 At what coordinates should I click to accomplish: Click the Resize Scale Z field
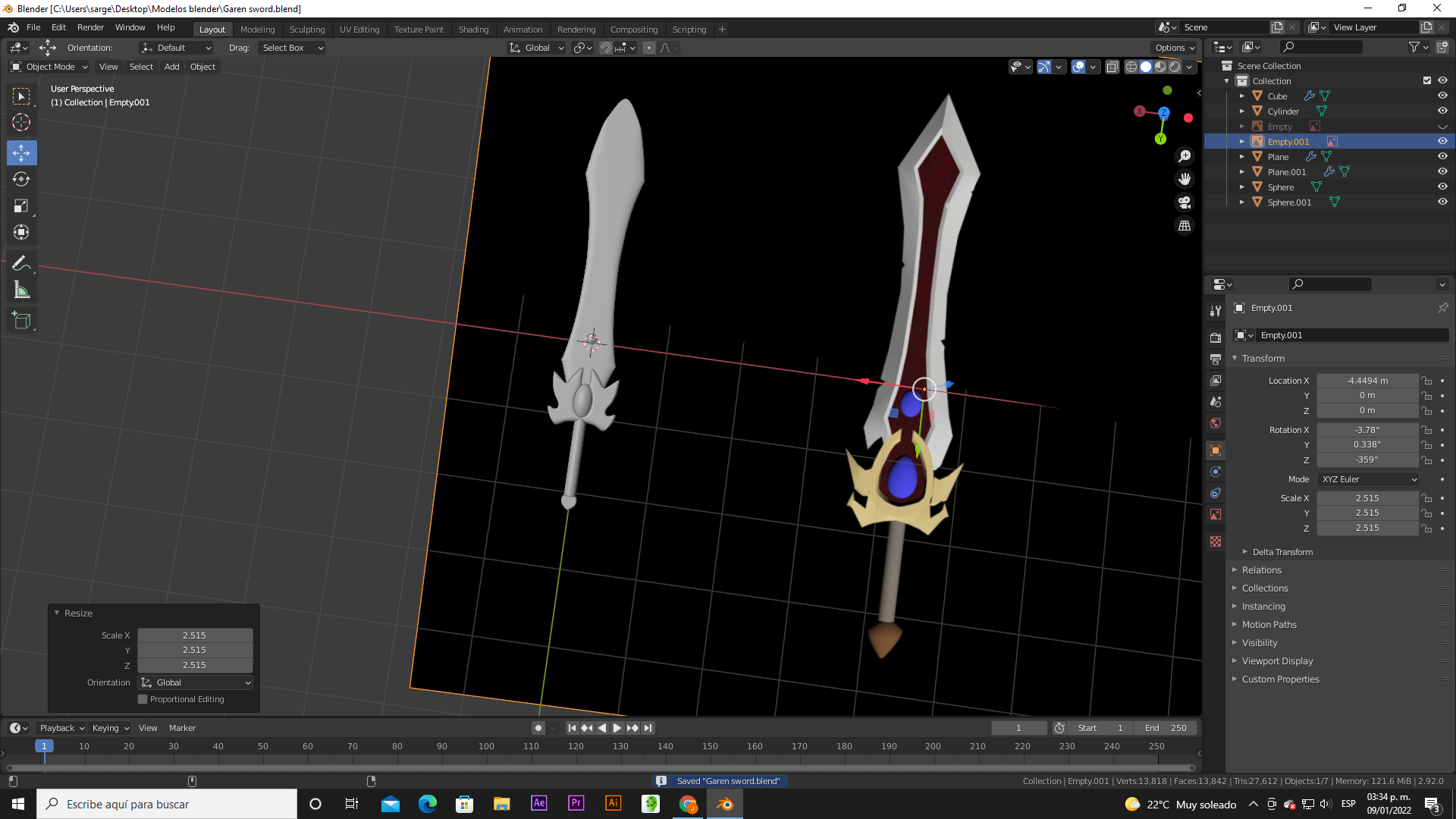click(194, 665)
